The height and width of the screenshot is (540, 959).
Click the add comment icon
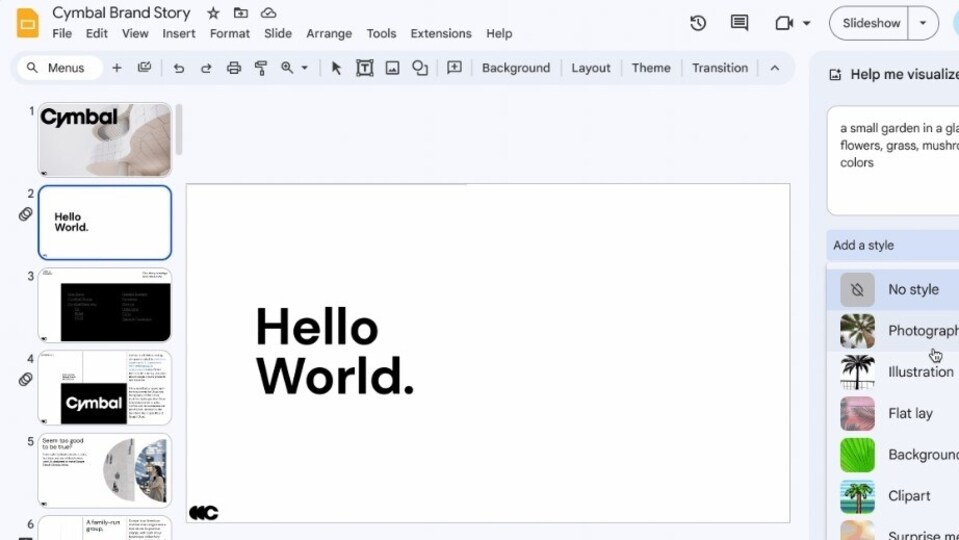pos(454,67)
